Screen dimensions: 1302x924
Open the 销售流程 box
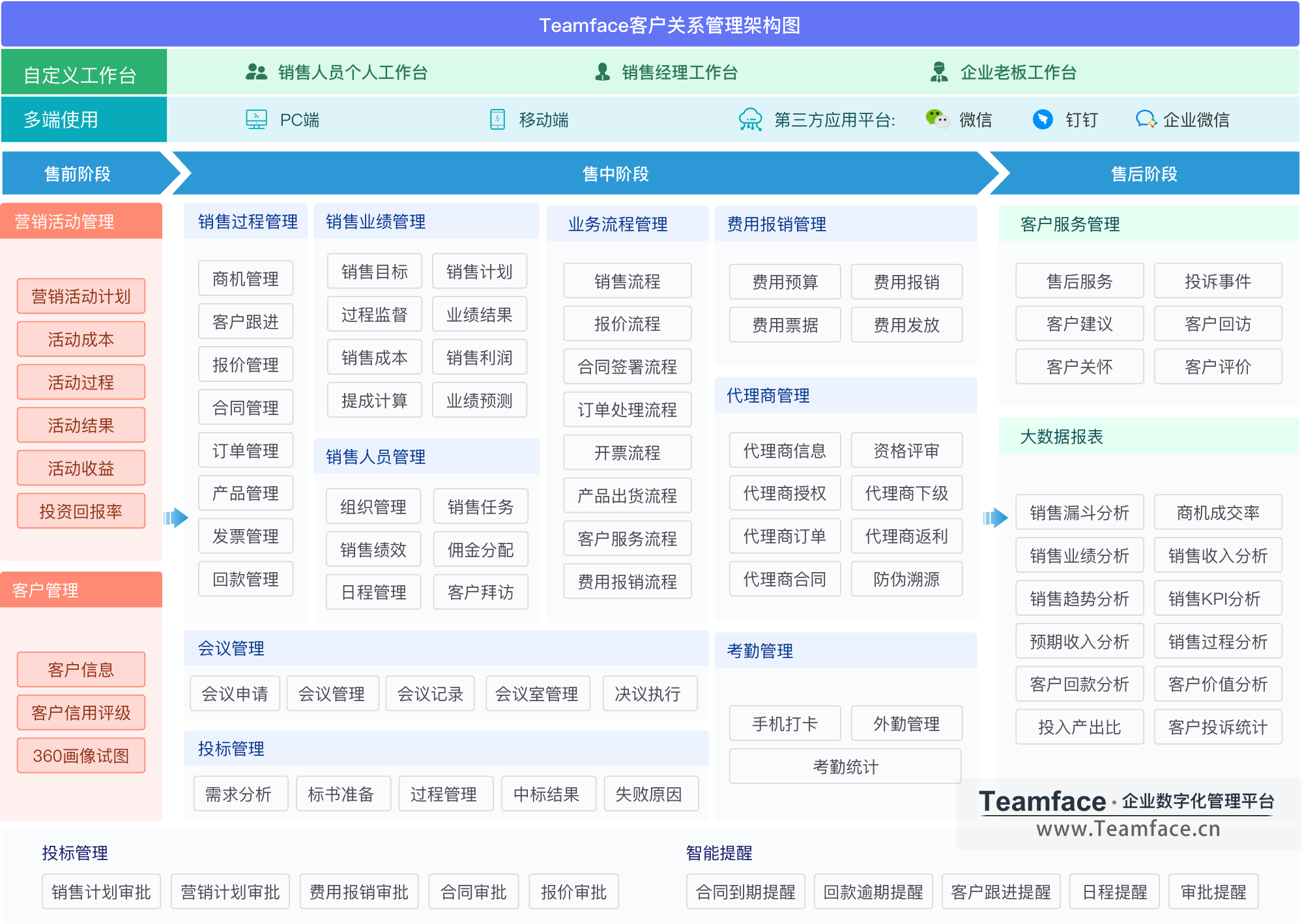click(628, 282)
